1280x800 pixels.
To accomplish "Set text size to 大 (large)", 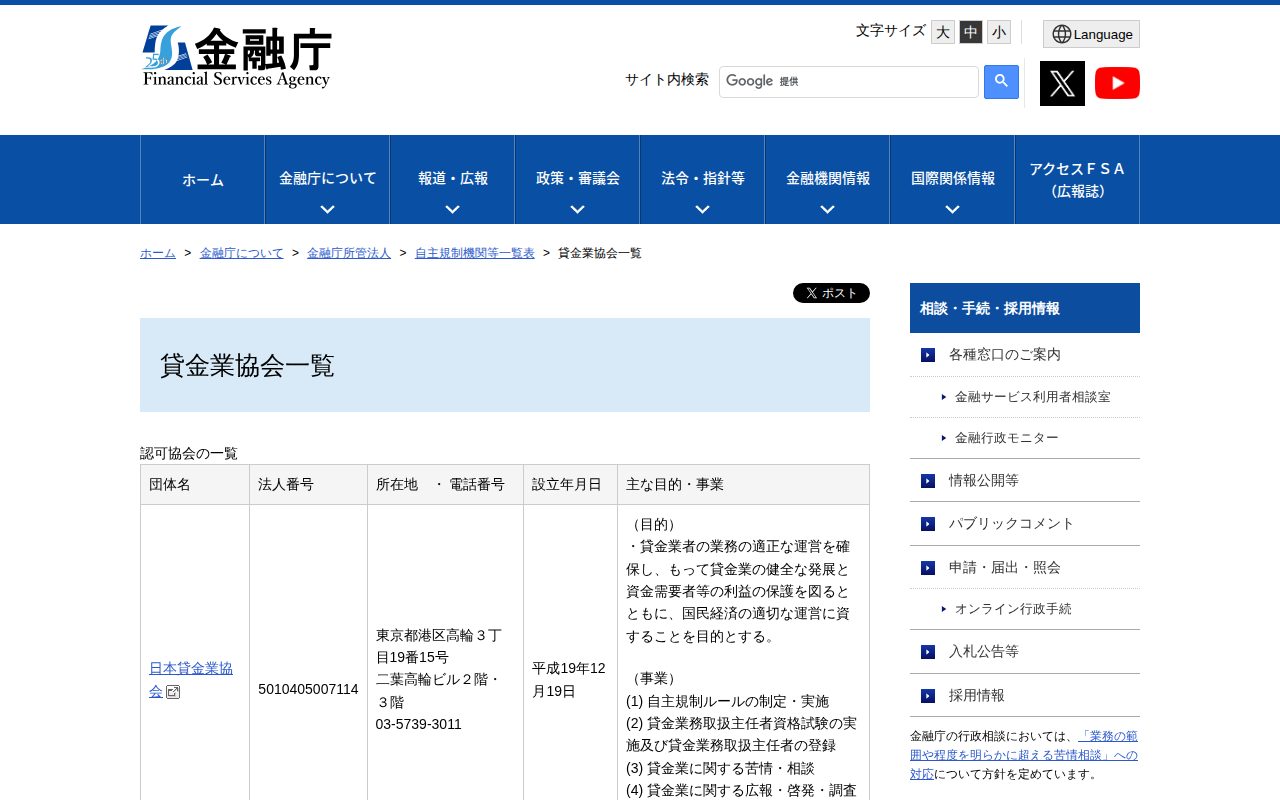I will click(x=942, y=32).
